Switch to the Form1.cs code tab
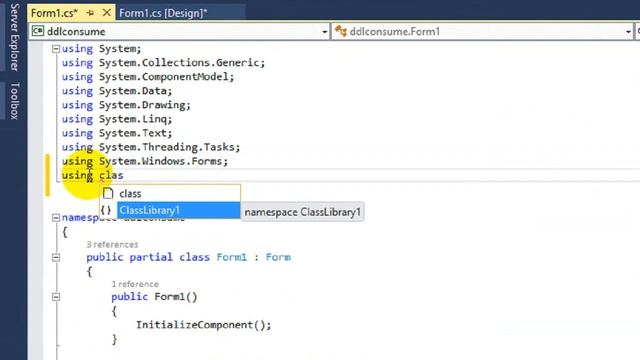 tap(54, 13)
